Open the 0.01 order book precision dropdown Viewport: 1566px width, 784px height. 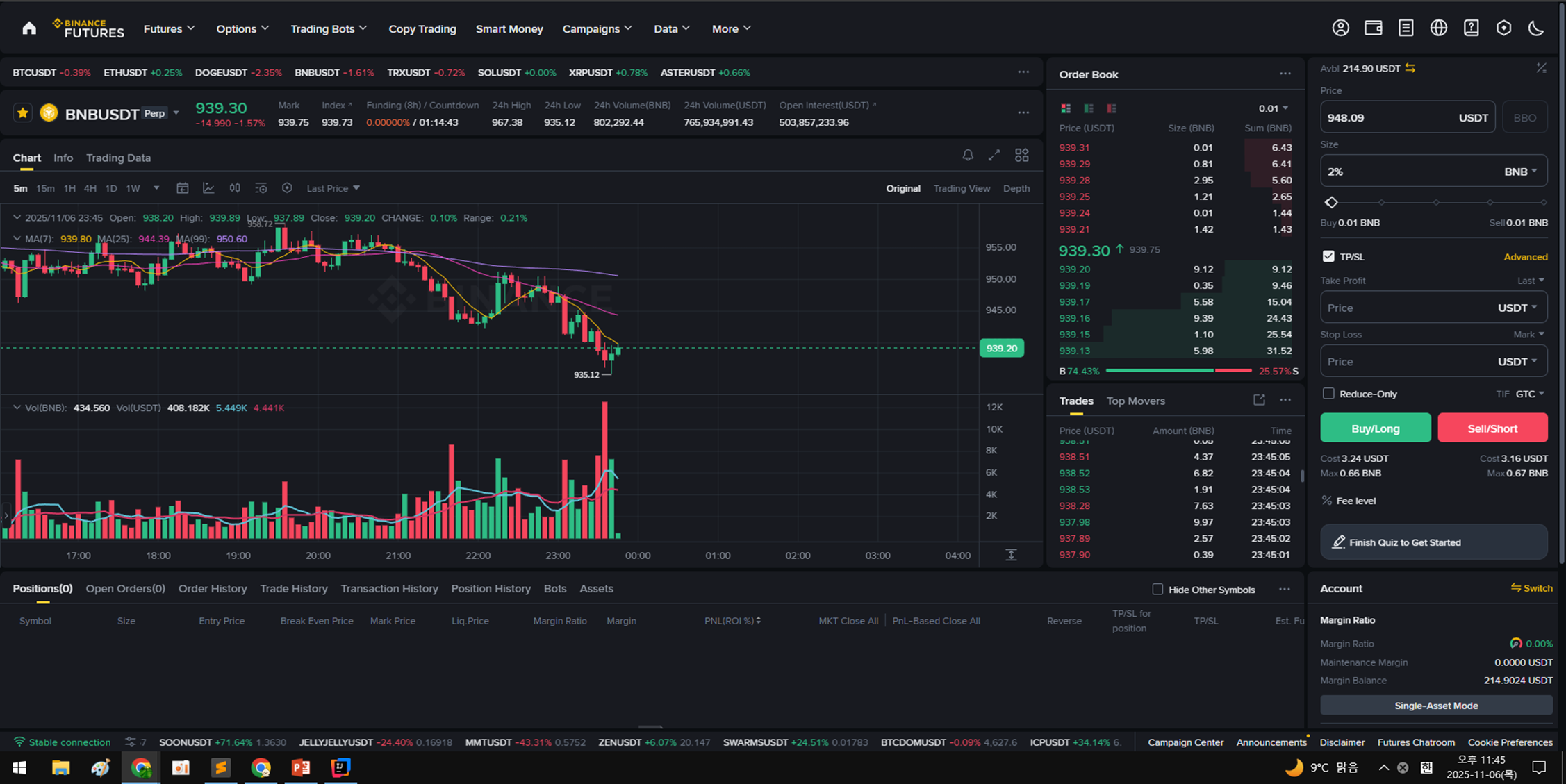click(1273, 108)
